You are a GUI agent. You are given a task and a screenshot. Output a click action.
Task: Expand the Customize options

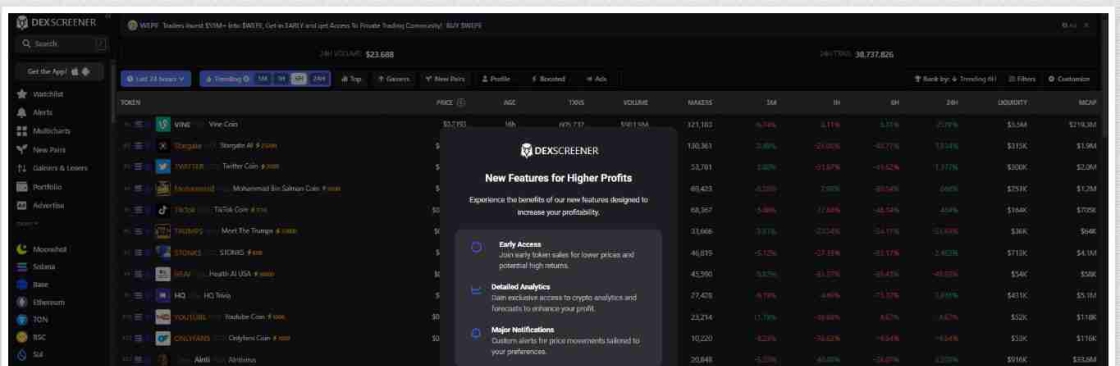(x=1069, y=79)
